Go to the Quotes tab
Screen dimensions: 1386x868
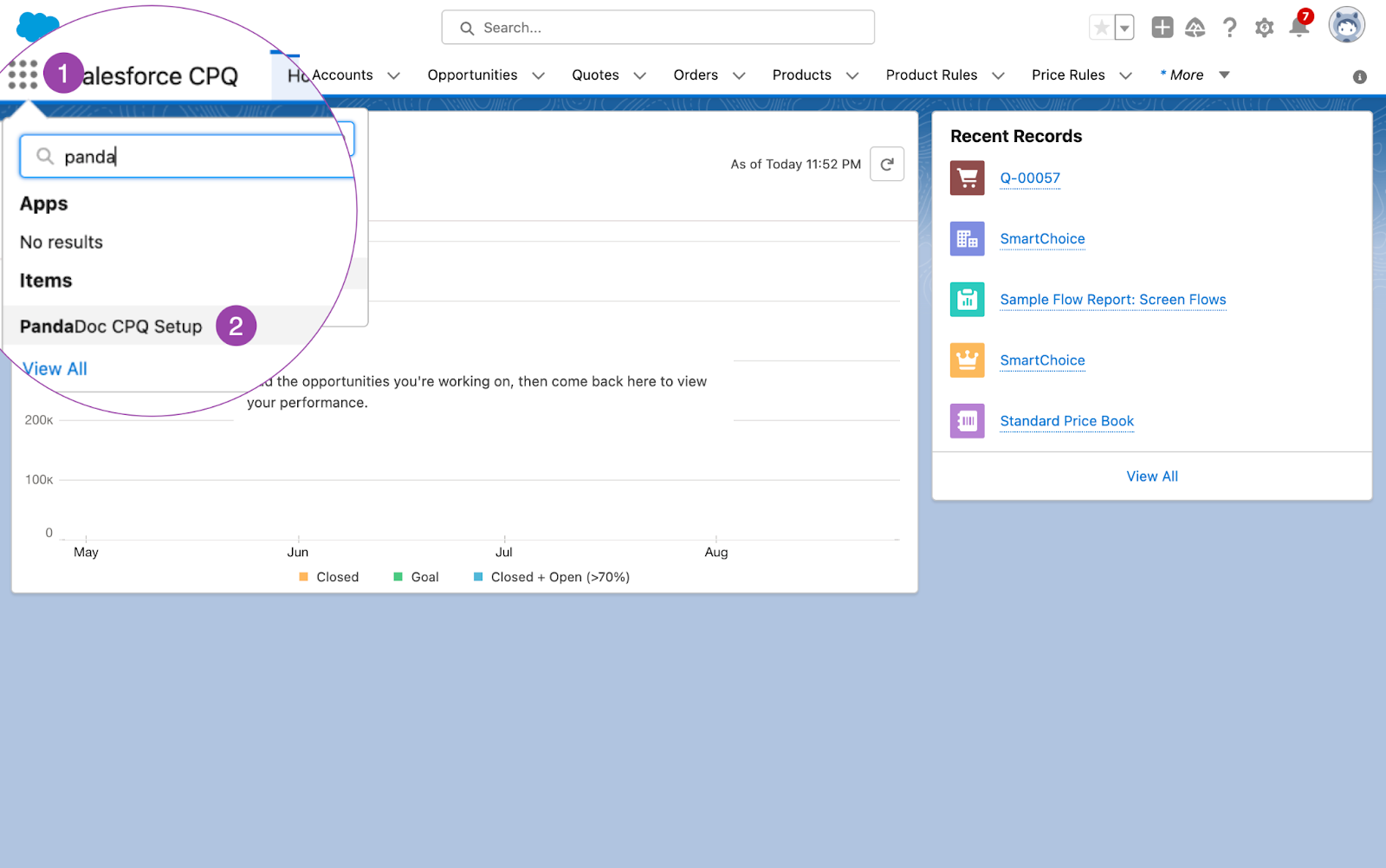tap(595, 75)
